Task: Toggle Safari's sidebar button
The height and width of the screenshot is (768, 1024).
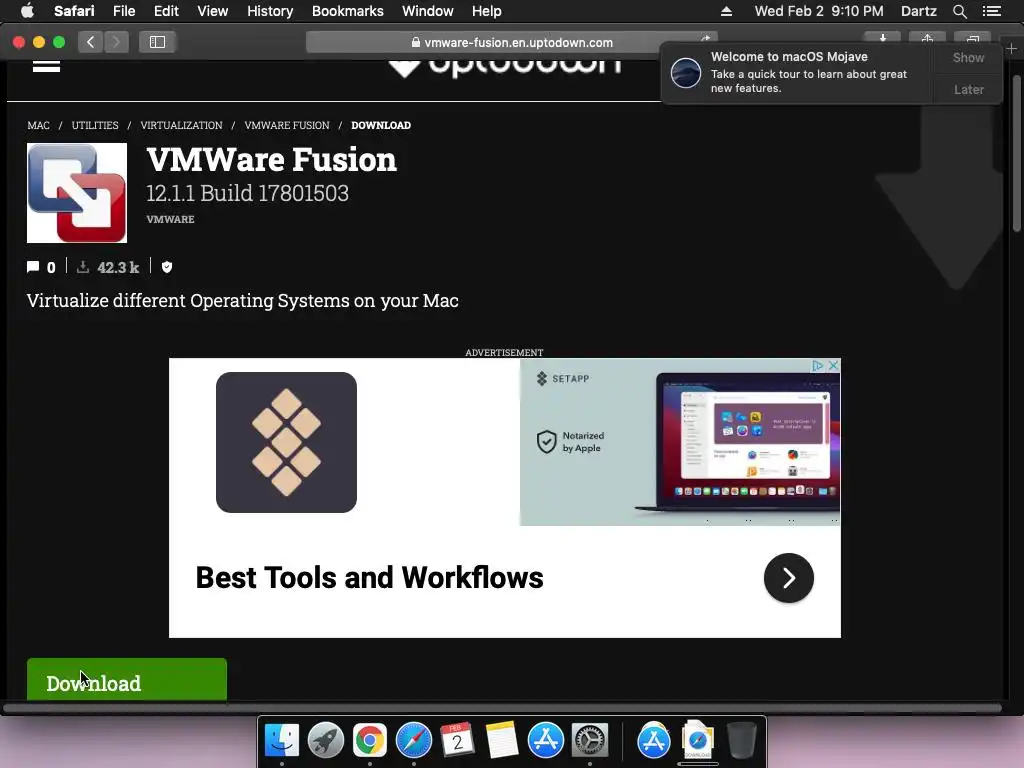Action: coord(157,42)
